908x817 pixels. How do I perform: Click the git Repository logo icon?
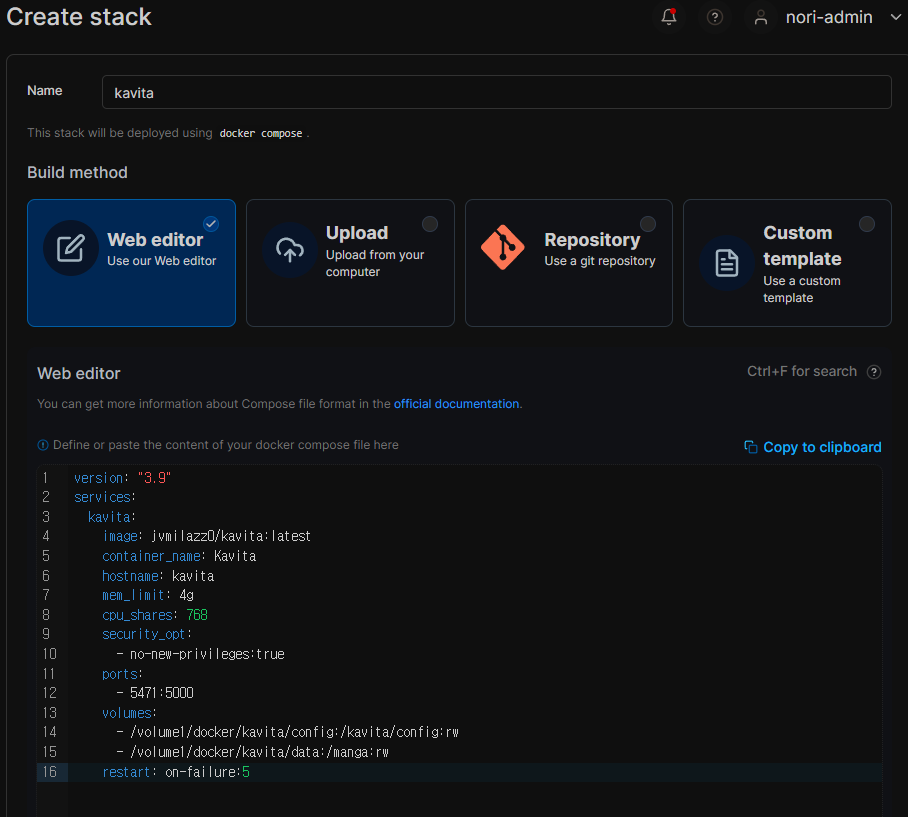pyautogui.click(x=502, y=248)
